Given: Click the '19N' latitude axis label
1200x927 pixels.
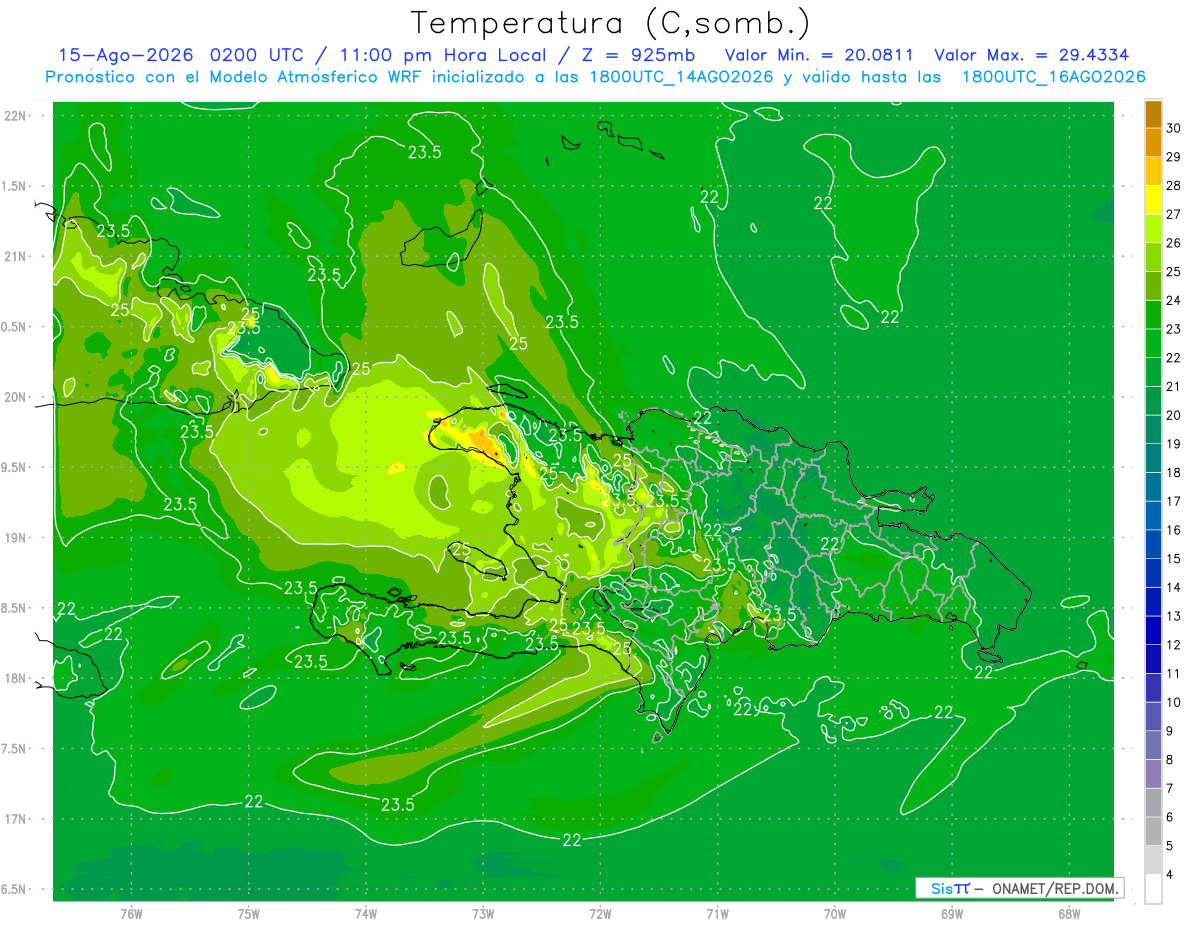Looking at the screenshot, I should [x=17, y=537].
